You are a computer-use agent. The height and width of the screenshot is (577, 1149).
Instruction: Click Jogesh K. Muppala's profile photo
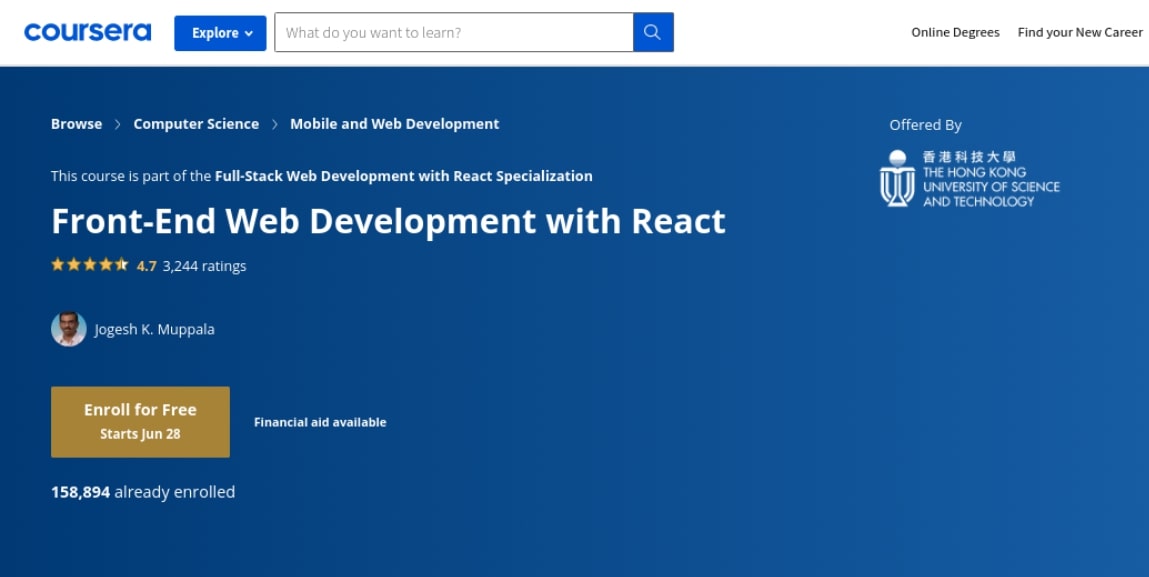[69, 329]
